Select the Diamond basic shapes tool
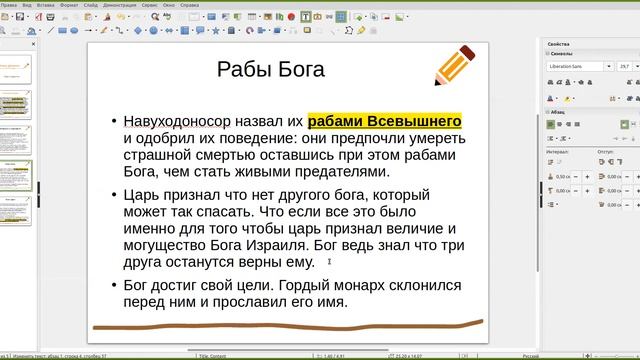Image resolution: width=640 pixels, height=360 pixels. tap(138, 31)
